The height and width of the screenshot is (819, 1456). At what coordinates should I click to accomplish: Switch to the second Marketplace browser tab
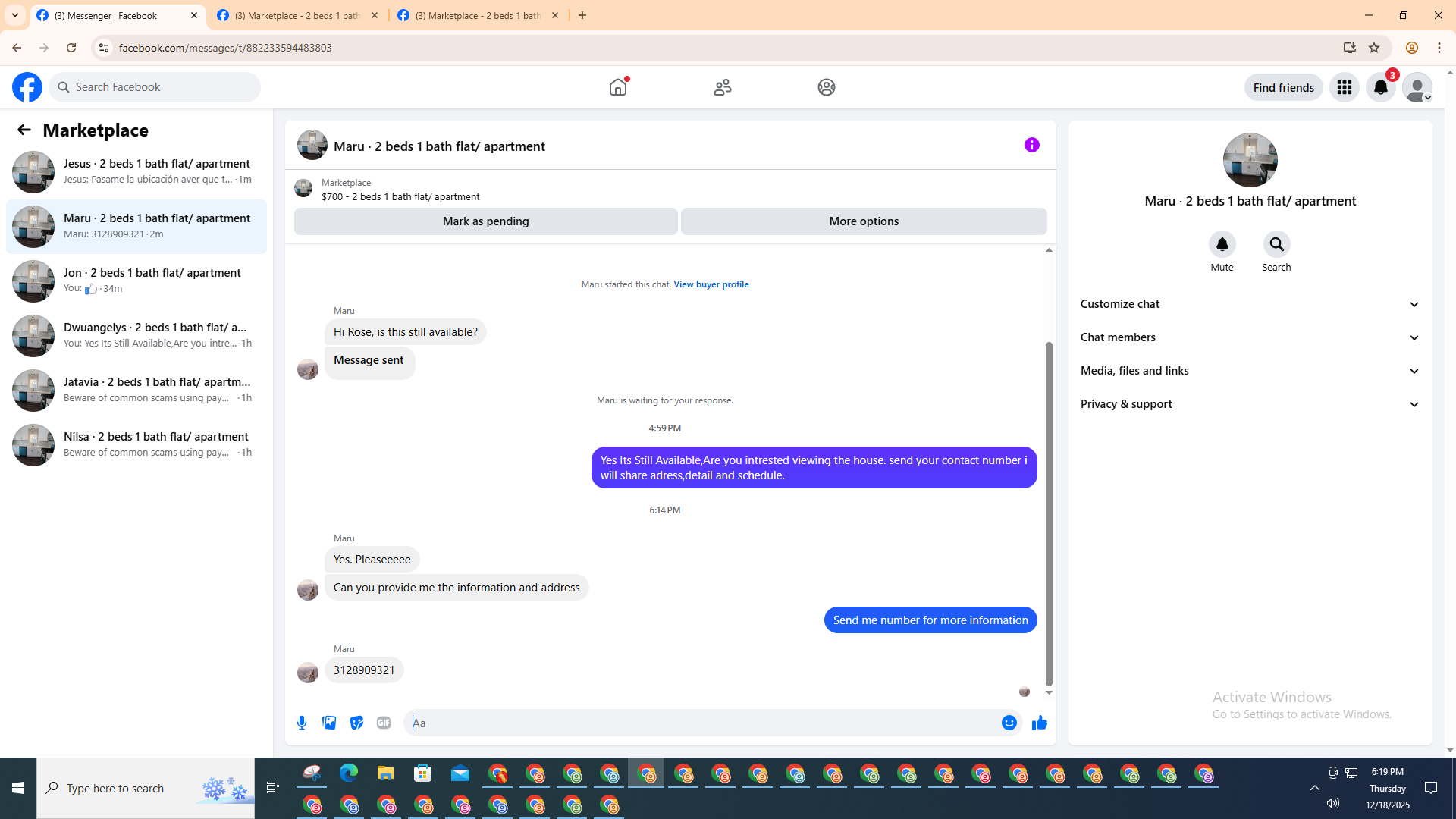click(298, 15)
